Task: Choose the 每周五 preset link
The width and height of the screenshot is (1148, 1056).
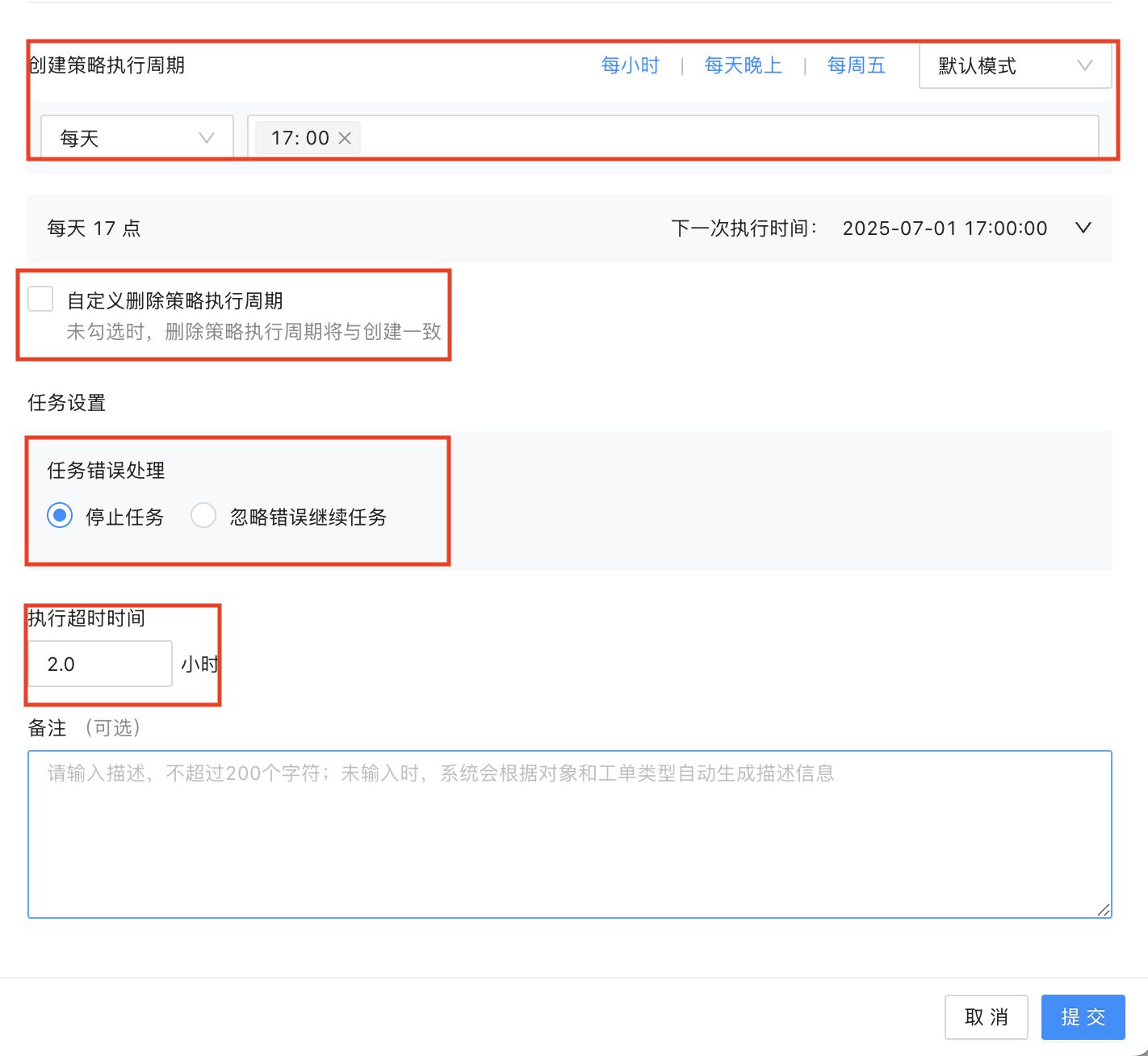Action: [x=856, y=65]
